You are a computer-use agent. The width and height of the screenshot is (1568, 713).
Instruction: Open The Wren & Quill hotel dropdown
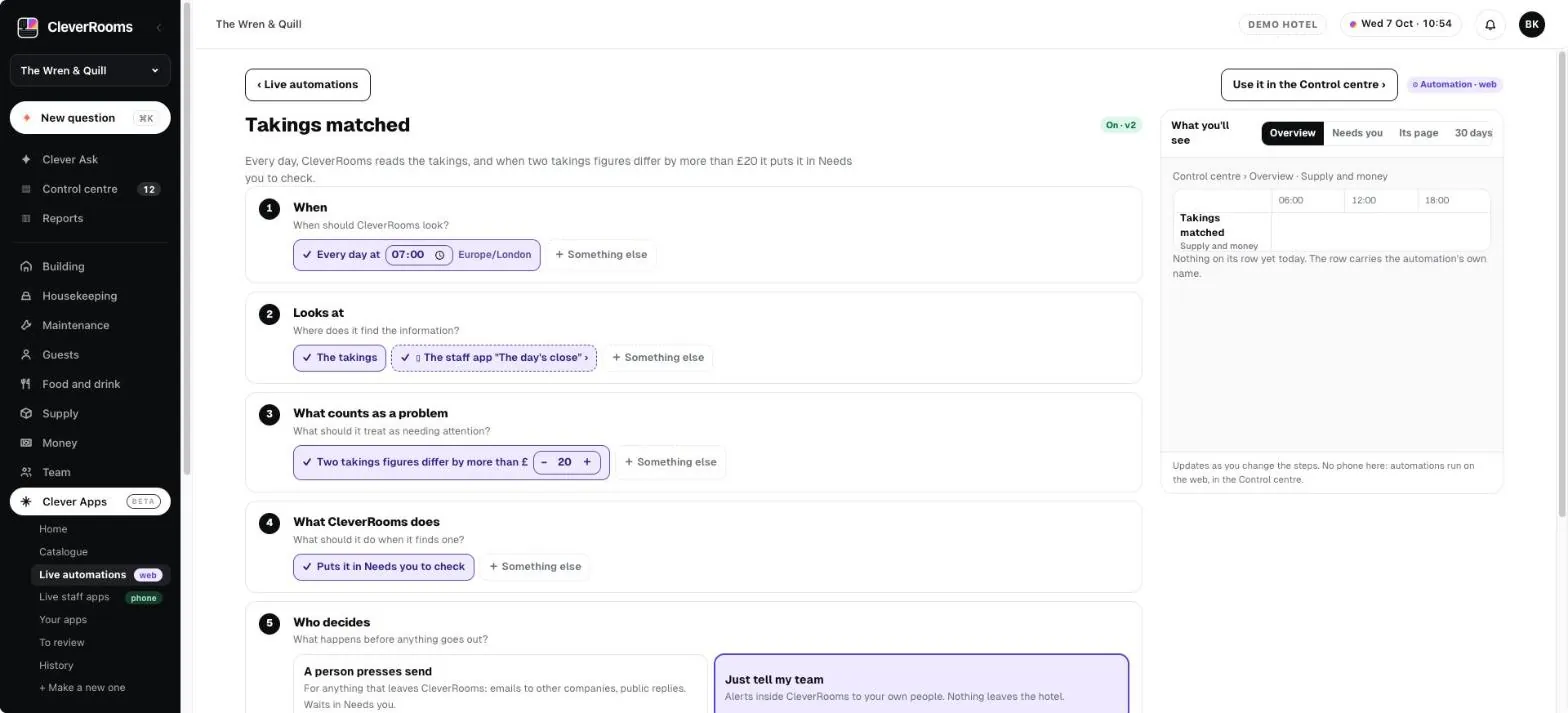90,71
